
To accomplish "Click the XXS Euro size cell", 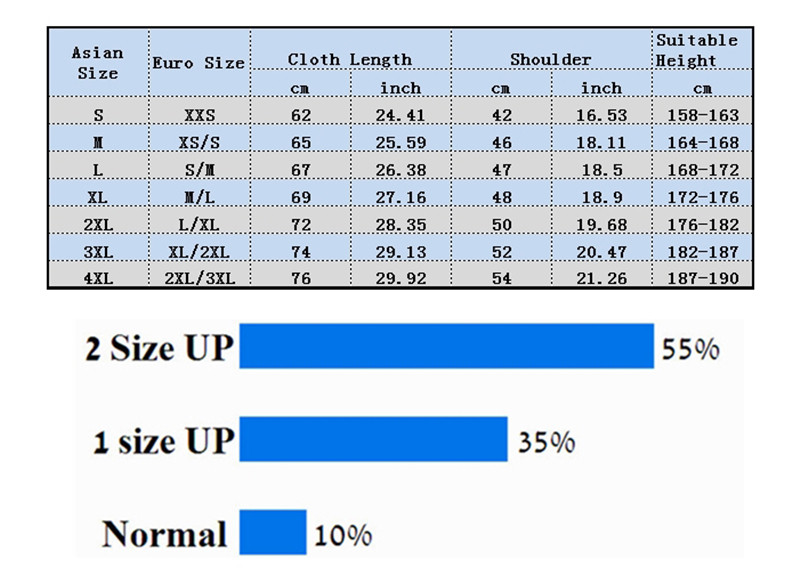I will click(x=199, y=116).
